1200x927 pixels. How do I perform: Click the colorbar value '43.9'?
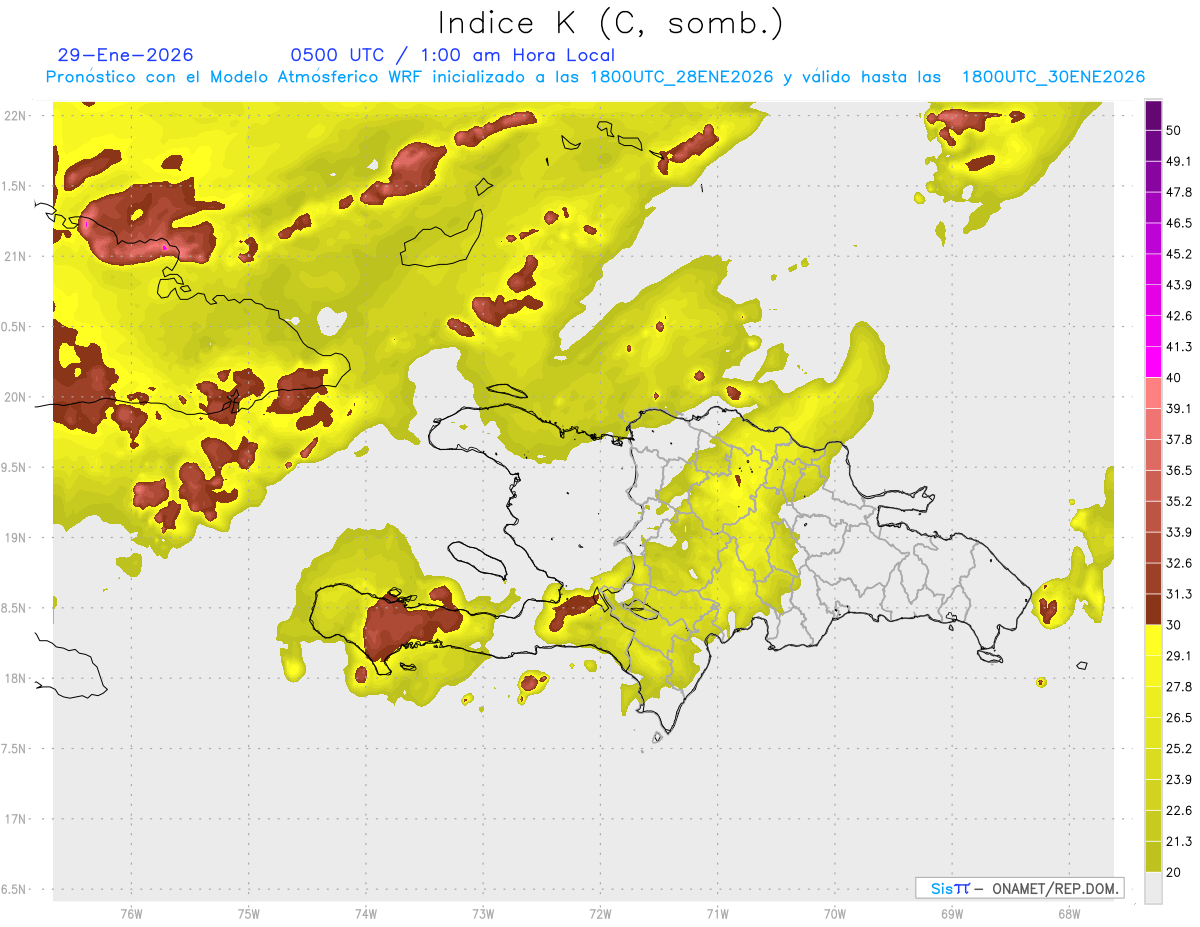[x=1179, y=285]
